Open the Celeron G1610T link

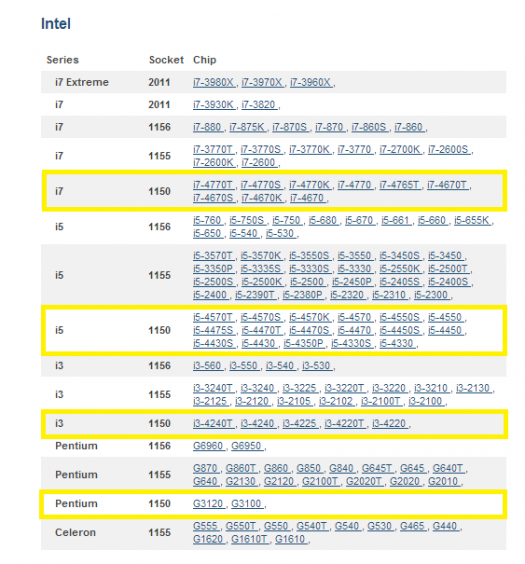point(250,539)
